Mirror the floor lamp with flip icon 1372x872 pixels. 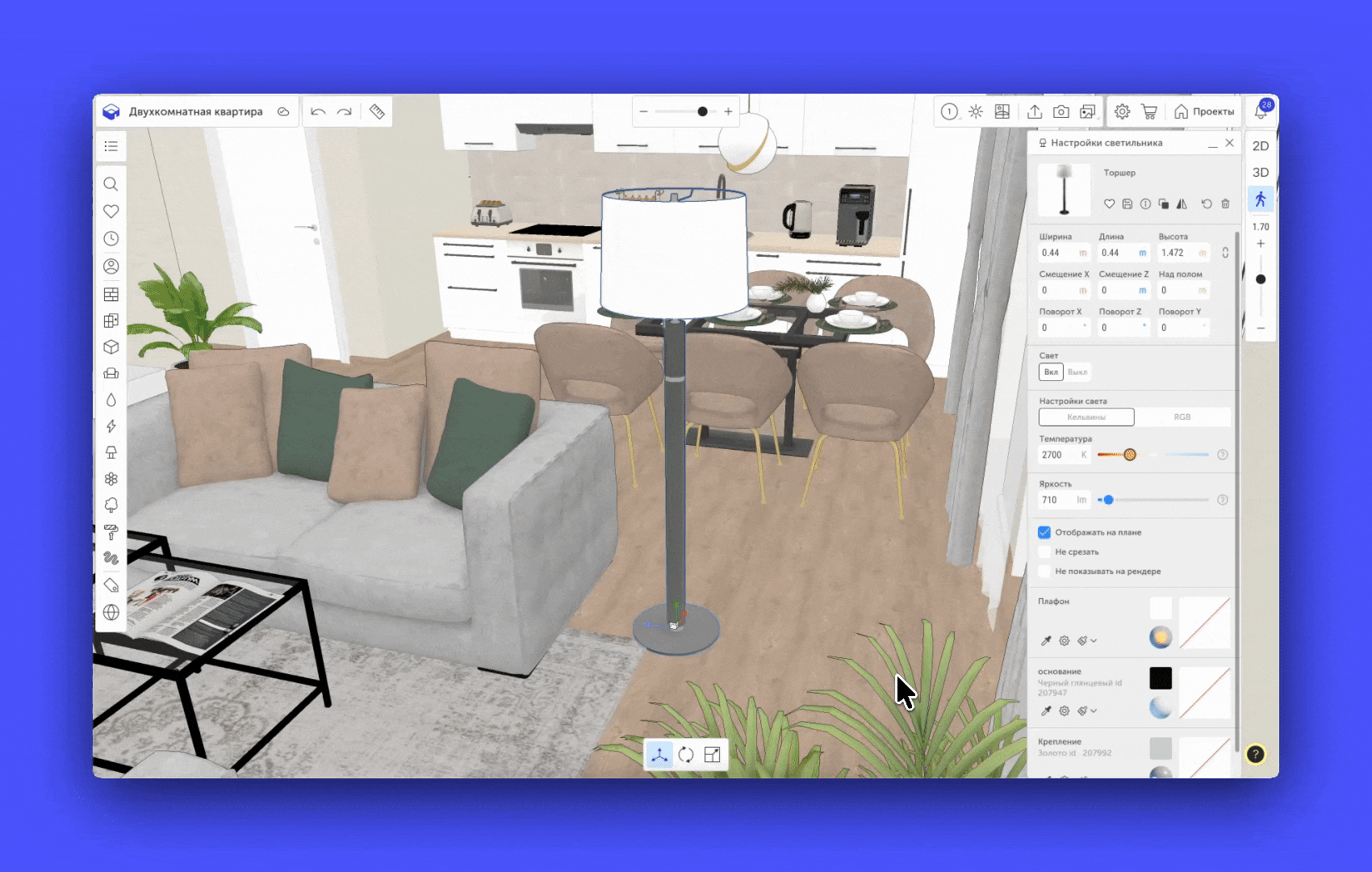(1182, 204)
